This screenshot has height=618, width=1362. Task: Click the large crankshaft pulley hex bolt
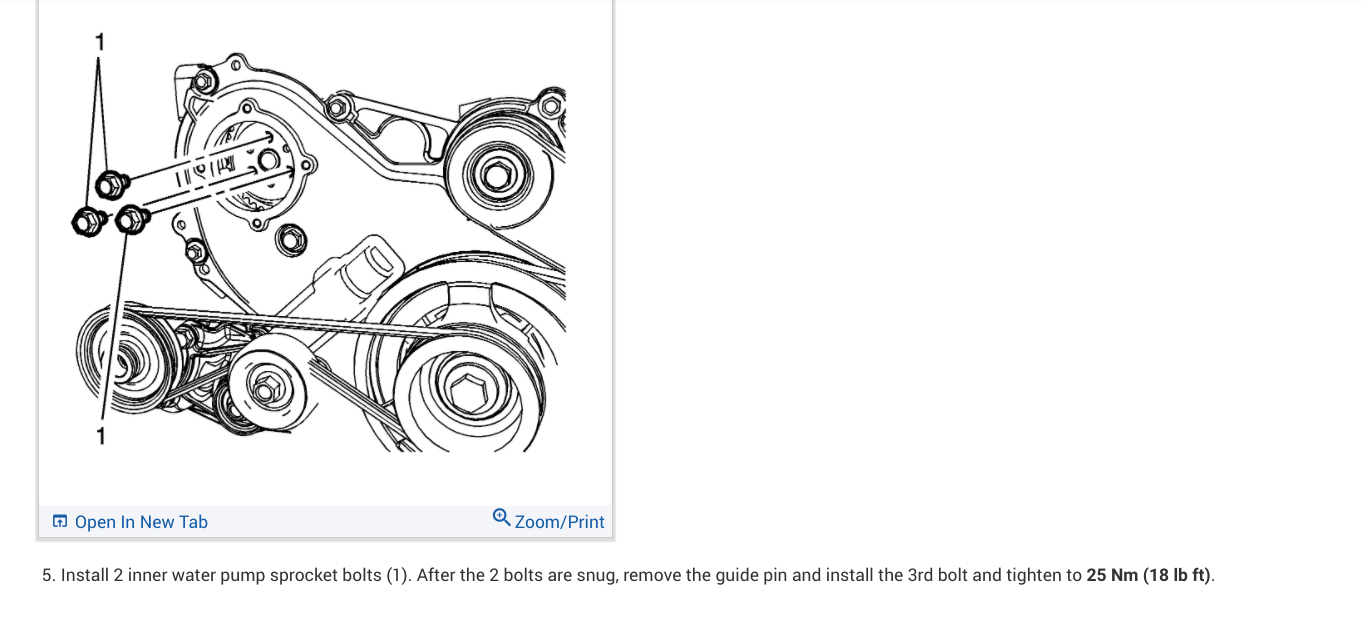pos(467,392)
